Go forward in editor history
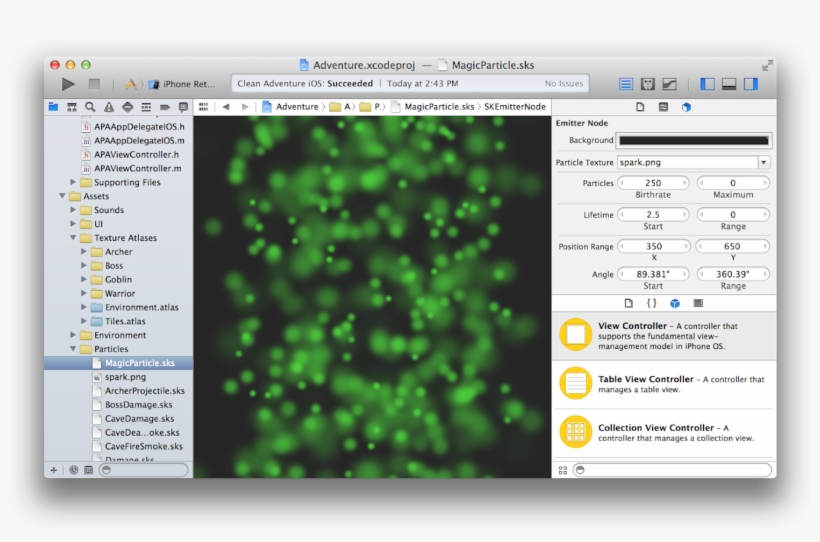 (245, 107)
